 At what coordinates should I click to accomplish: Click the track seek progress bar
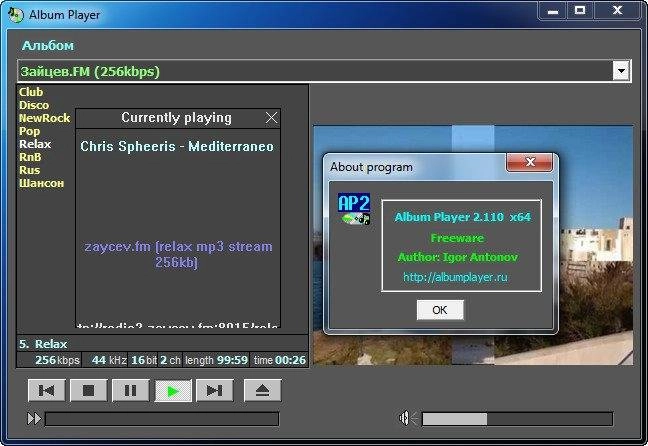click(162, 419)
